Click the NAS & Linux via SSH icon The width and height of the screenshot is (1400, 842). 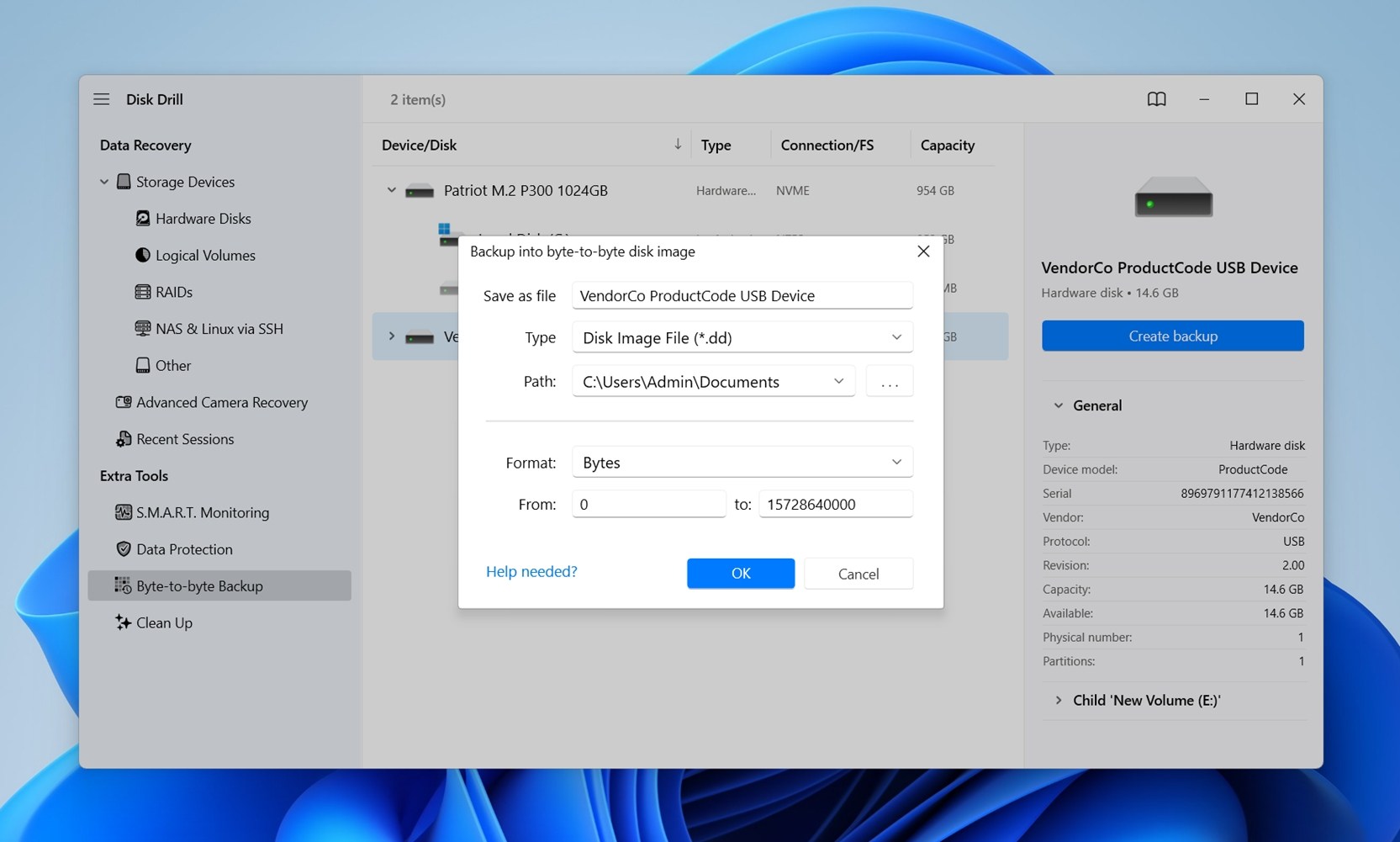click(x=143, y=329)
